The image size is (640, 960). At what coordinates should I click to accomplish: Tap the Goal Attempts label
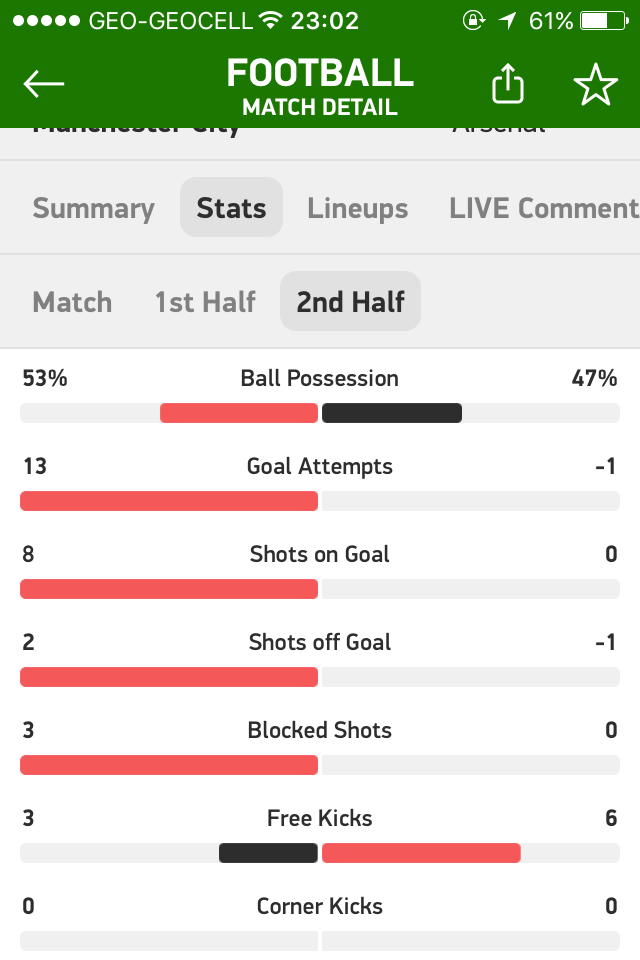tap(320, 466)
